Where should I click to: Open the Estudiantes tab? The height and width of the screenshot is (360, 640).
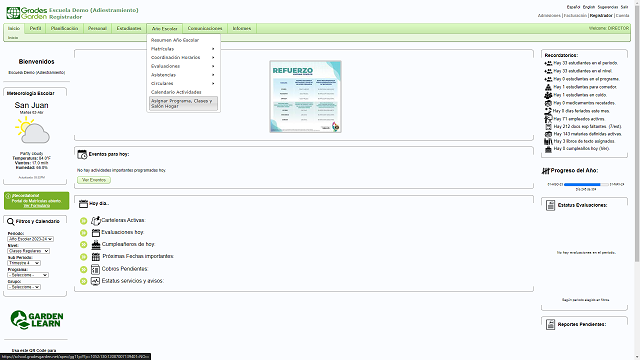click(129, 29)
